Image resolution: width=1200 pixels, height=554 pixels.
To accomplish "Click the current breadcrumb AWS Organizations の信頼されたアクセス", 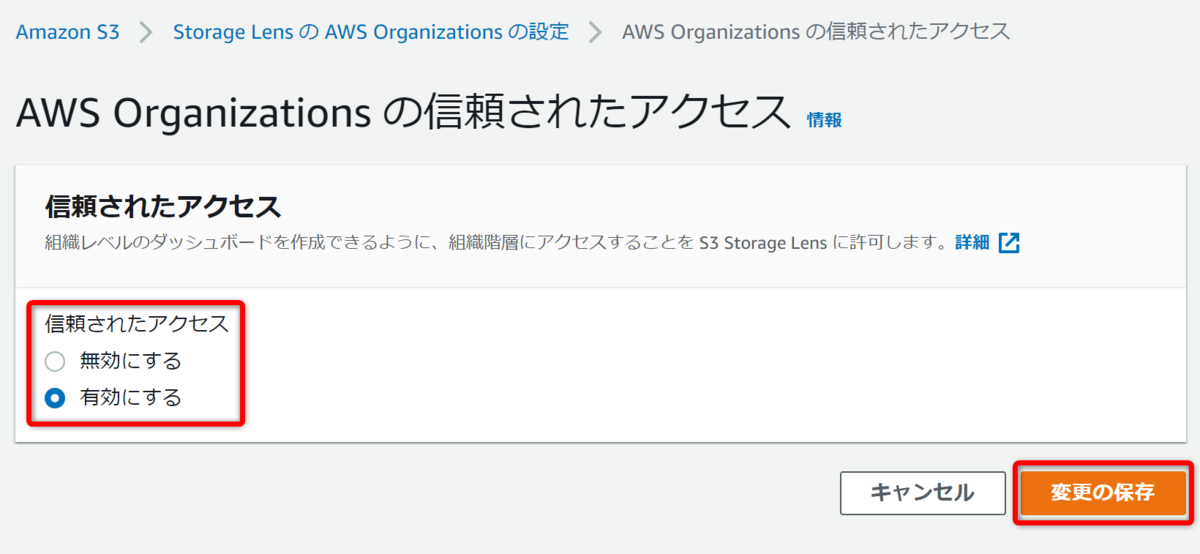I will pyautogui.click(x=816, y=32).
